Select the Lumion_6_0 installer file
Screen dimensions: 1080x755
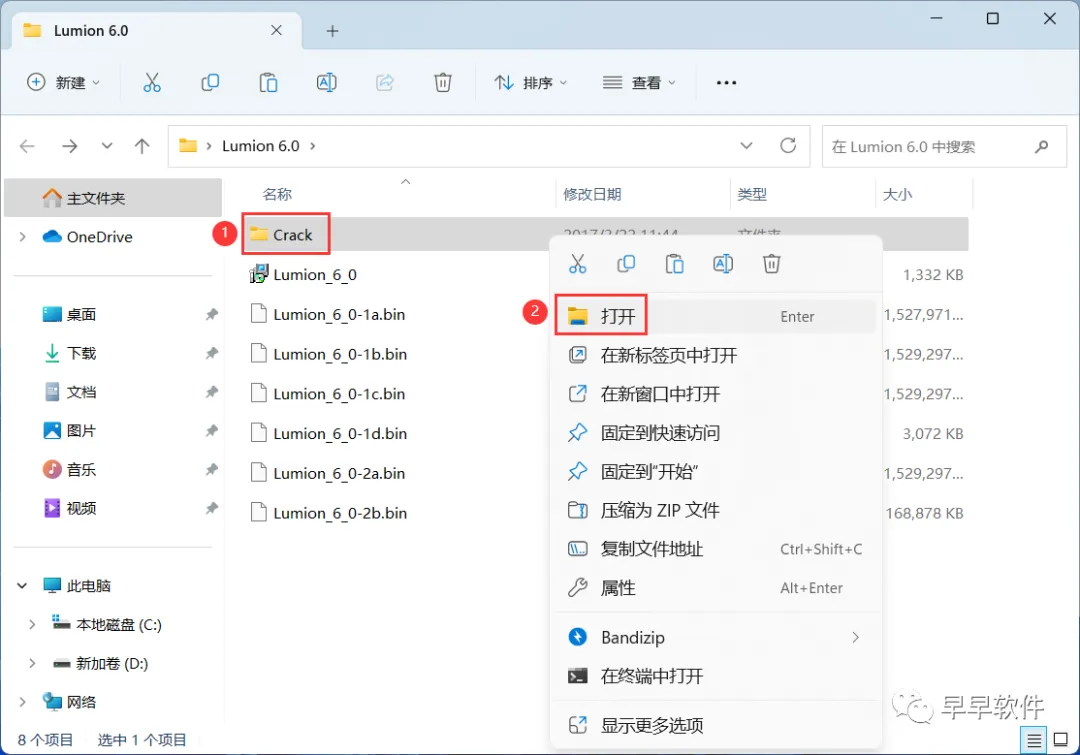click(303, 275)
